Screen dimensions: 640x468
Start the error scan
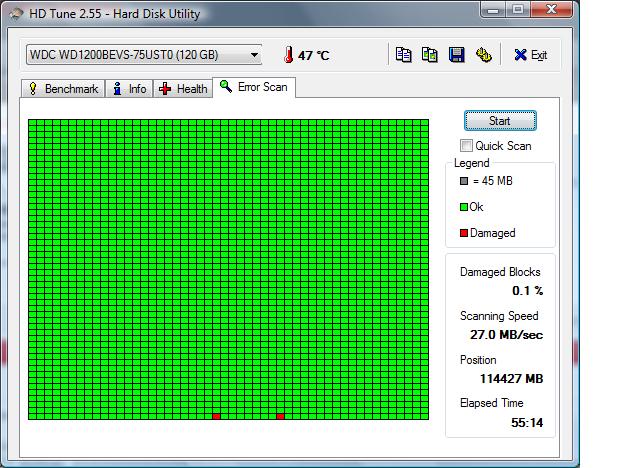point(500,121)
